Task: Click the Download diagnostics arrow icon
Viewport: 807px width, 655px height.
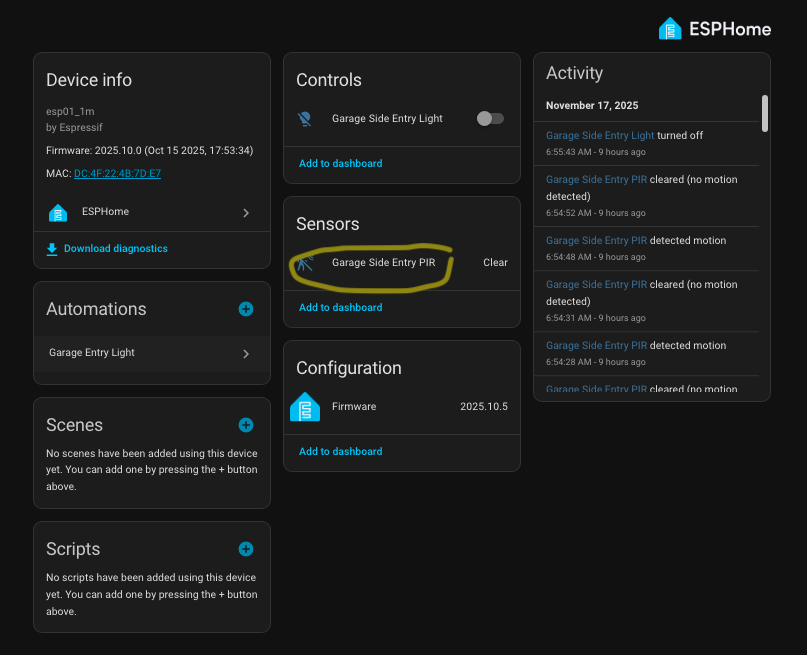Action: coord(52,249)
